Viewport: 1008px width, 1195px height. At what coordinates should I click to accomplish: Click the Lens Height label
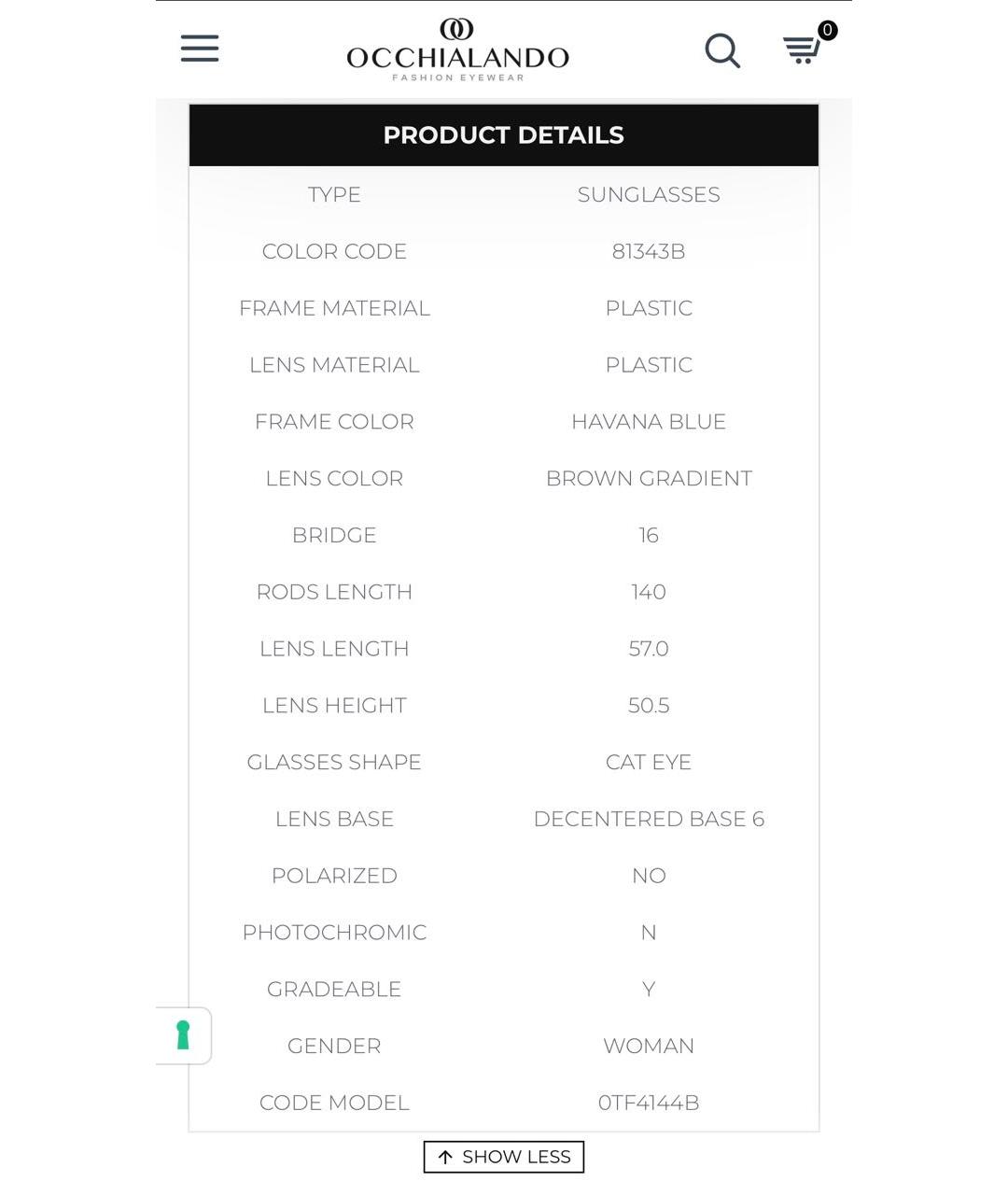[334, 706]
